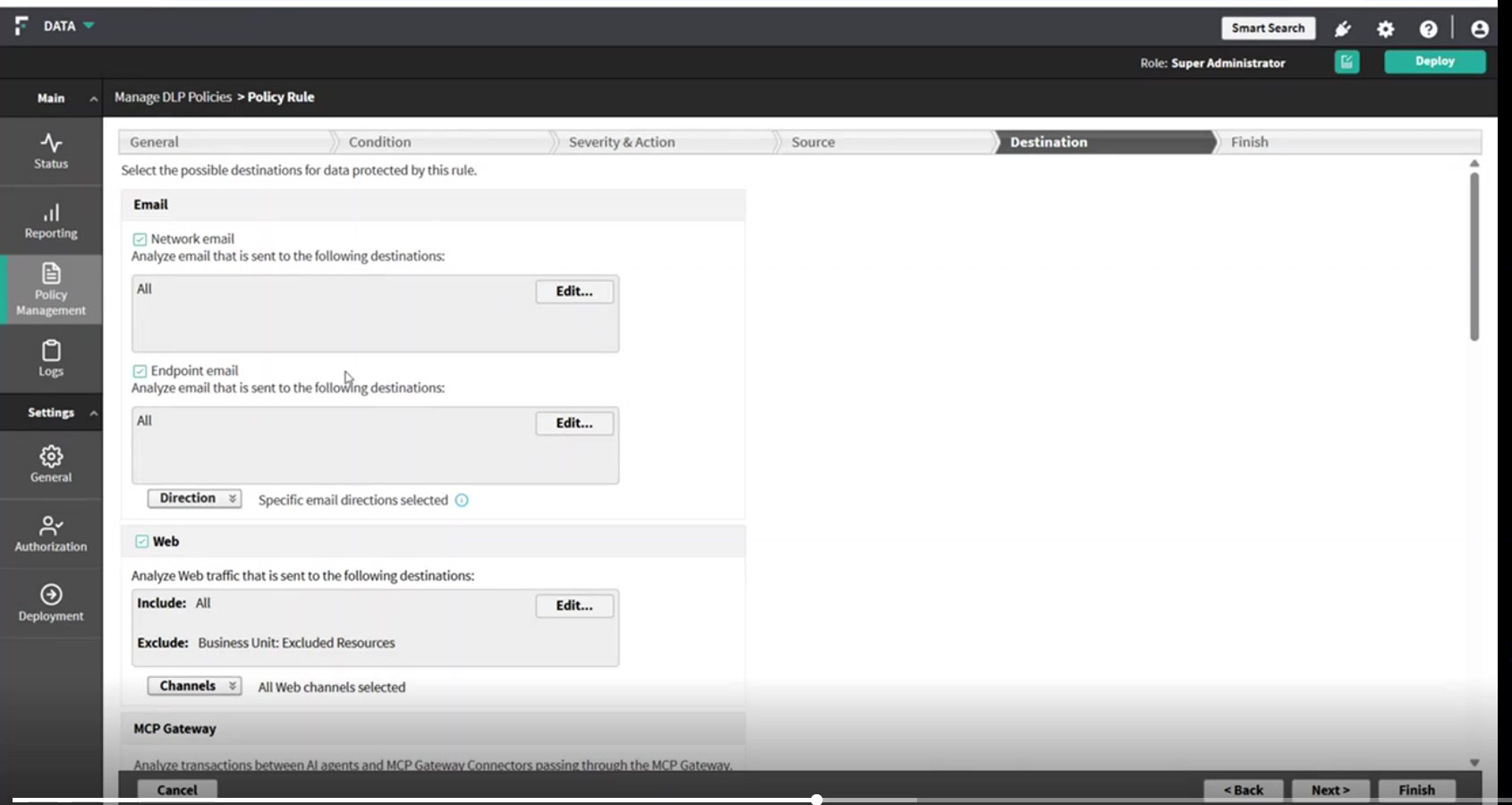Open the help question mark icon
This screenshot has height=805, width=1512.
coord(1429,29)
